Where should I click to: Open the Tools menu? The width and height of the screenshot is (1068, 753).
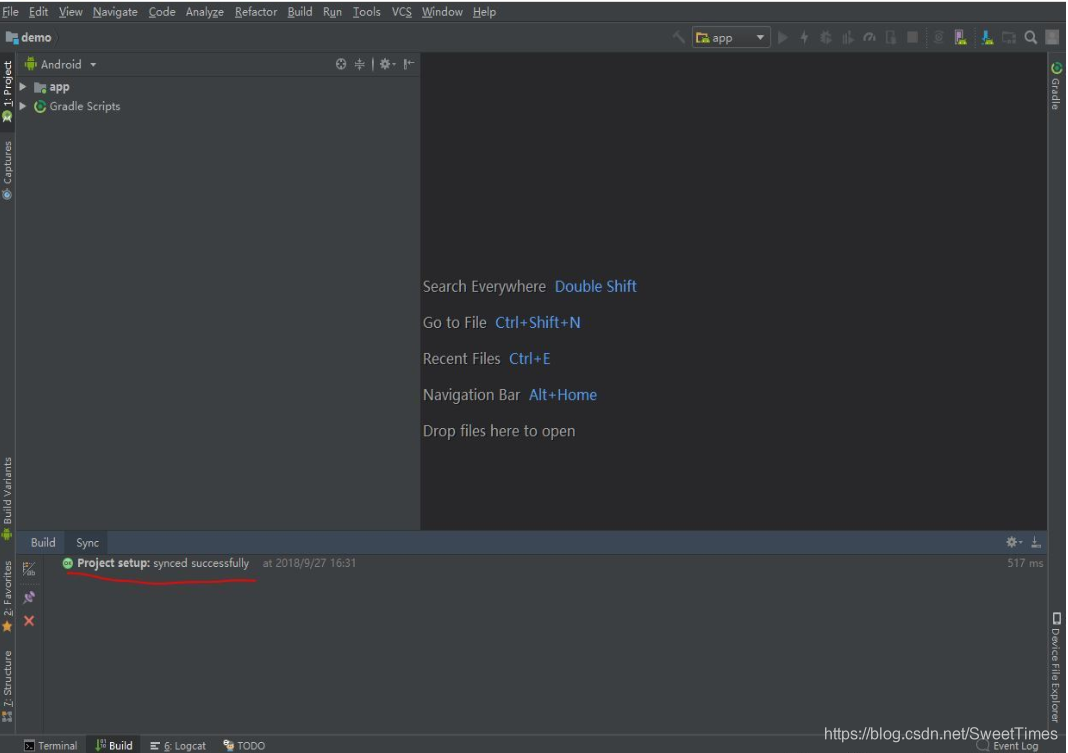(366, 12)
